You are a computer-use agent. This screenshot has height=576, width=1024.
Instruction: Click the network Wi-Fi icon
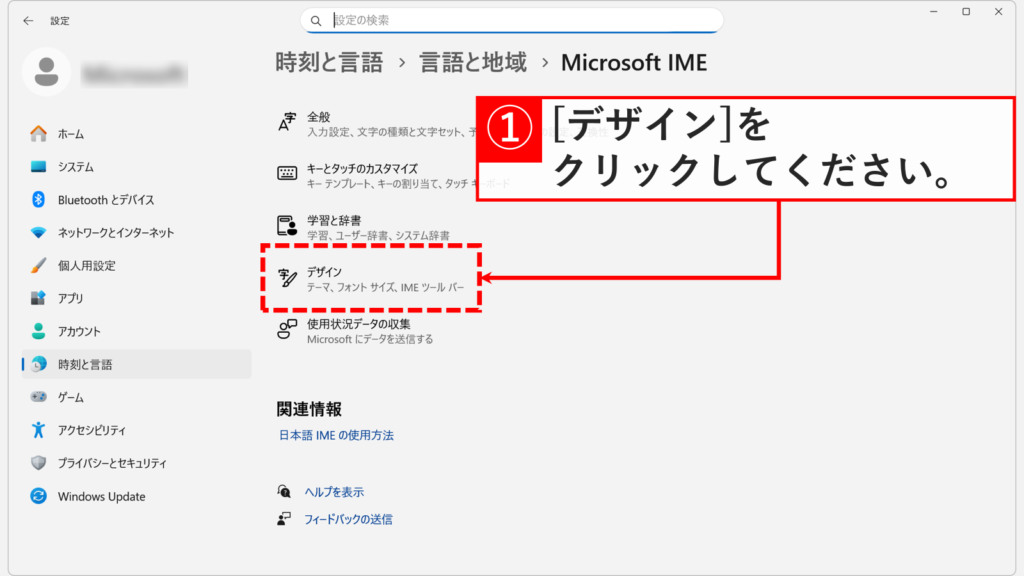[39, 232]
